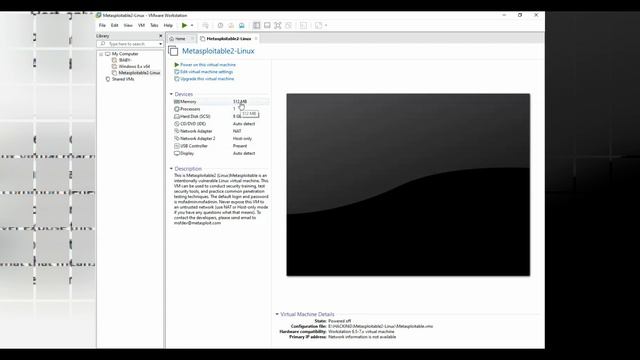The image size is (640, 360).
Task: Click the stretch guest toolbar icon
Action: pyautogui.click(x=318, y=25)
